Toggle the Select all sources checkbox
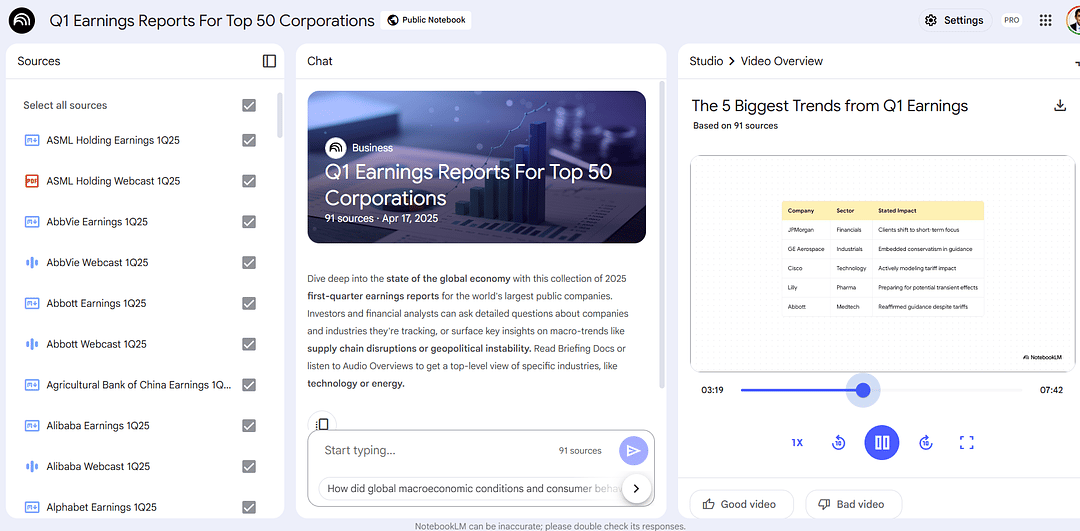The height and width of the screenshot is (531, 1080). (249, 105)
